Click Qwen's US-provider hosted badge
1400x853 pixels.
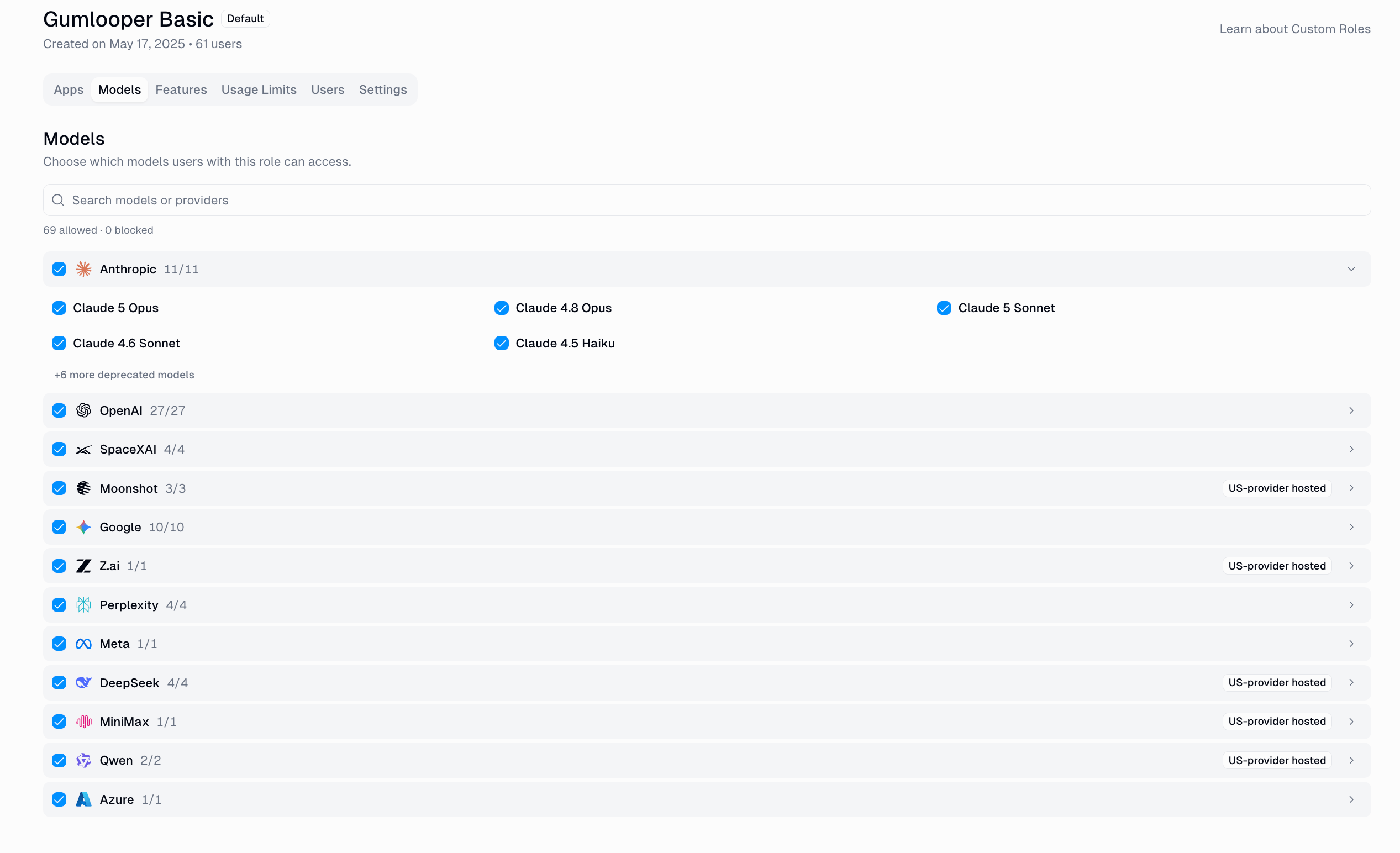[x=1277, y=760]
